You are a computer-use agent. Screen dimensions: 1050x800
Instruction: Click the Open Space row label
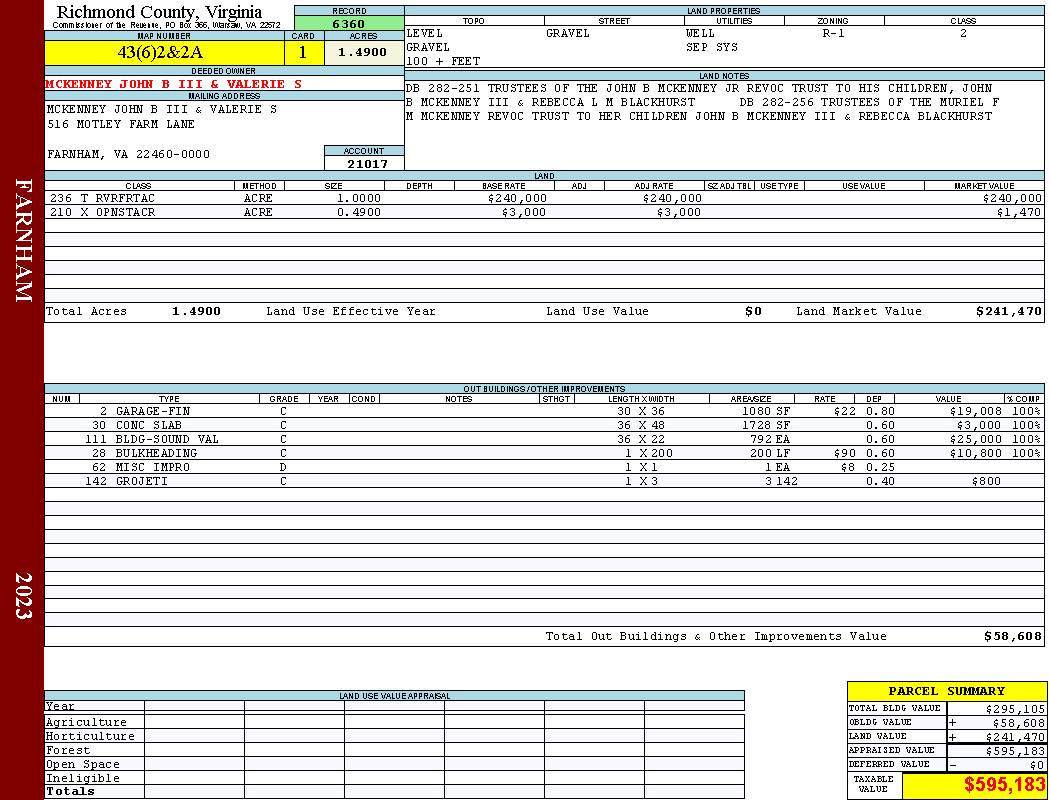tap(82, 765)
